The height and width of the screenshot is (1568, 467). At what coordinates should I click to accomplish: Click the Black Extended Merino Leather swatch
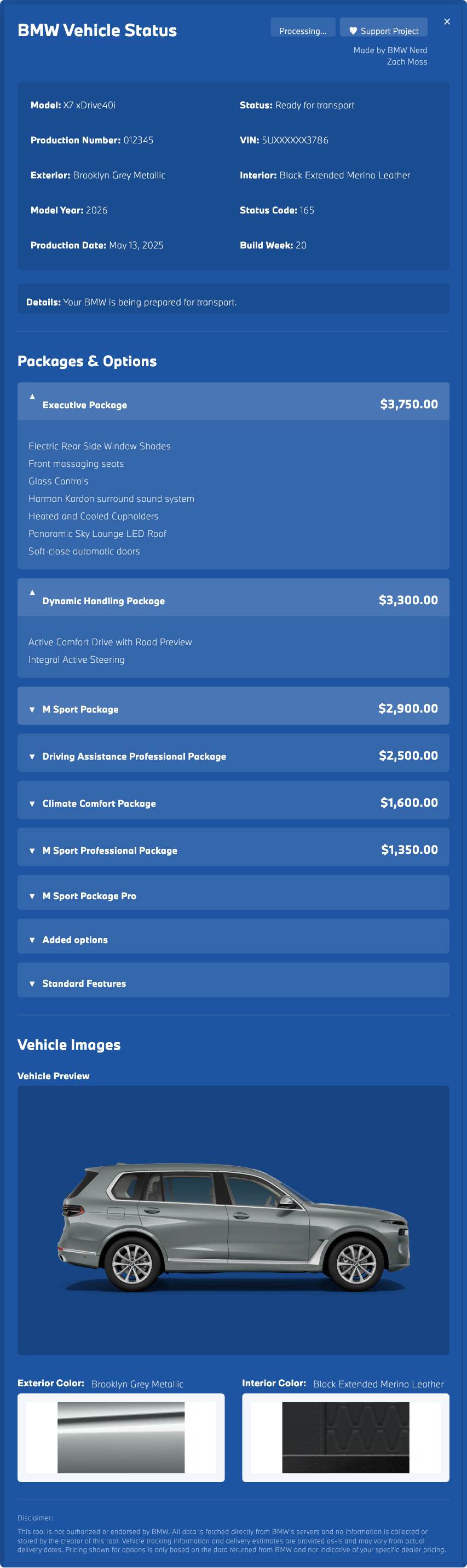coord(345,1437)
